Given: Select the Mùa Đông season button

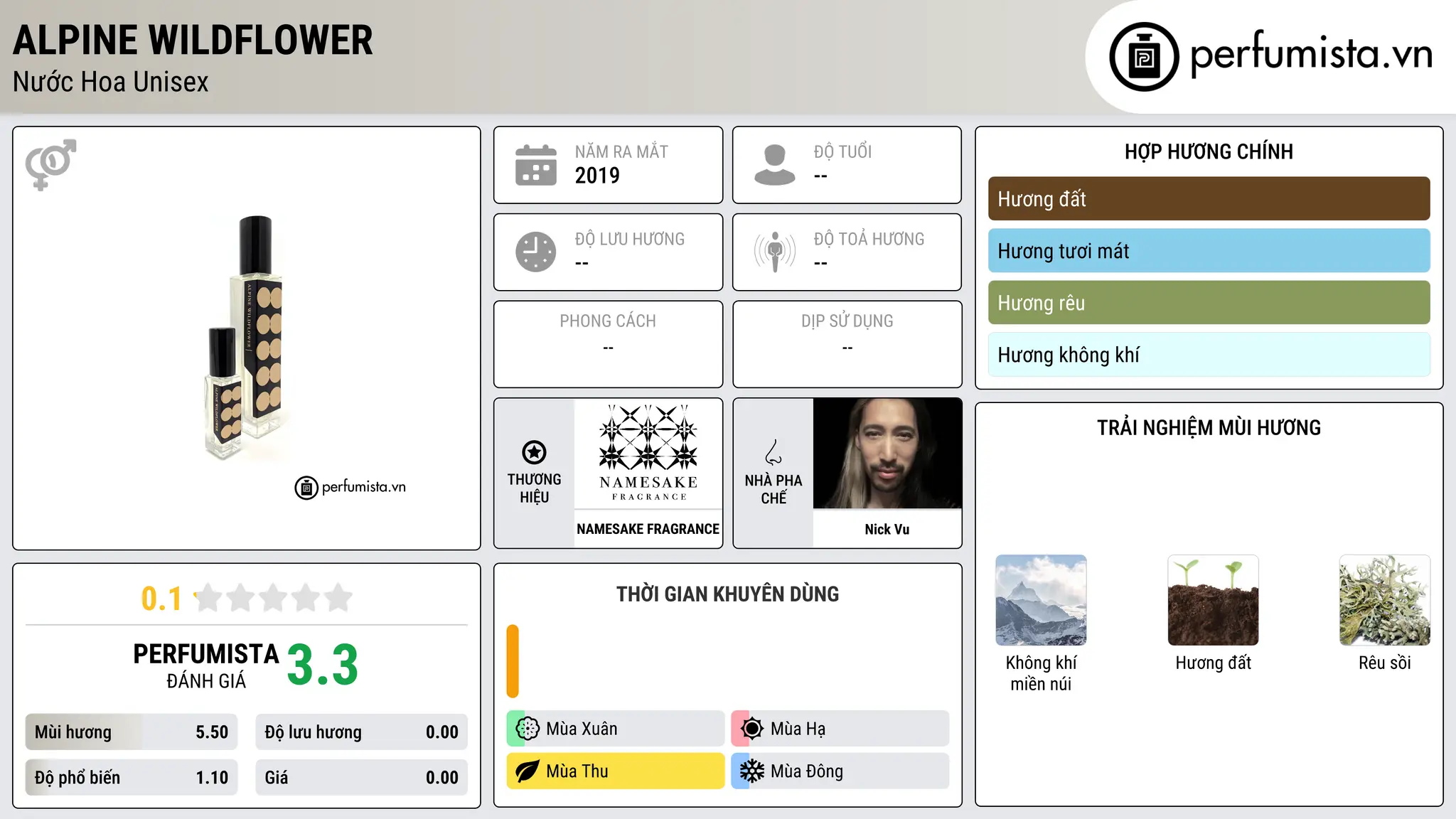Looking at the screenshot, I should (x=840, y=771).
